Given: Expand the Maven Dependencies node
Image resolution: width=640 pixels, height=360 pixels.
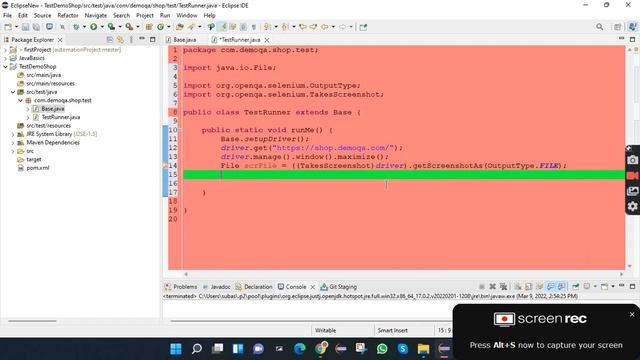Looking at the screenshot, I should coord(13,143).
